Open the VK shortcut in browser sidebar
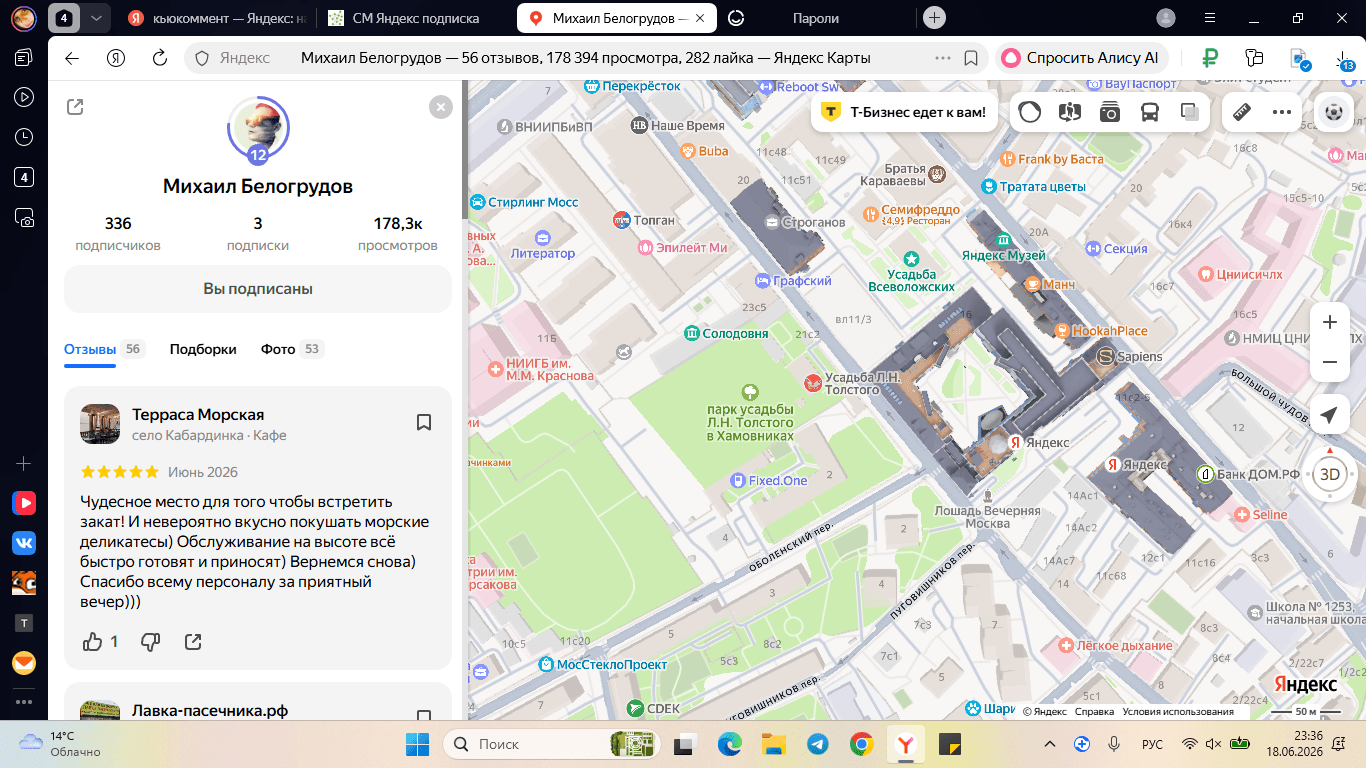Viewport: 1366px width, 768px height. tap(24, 543)
